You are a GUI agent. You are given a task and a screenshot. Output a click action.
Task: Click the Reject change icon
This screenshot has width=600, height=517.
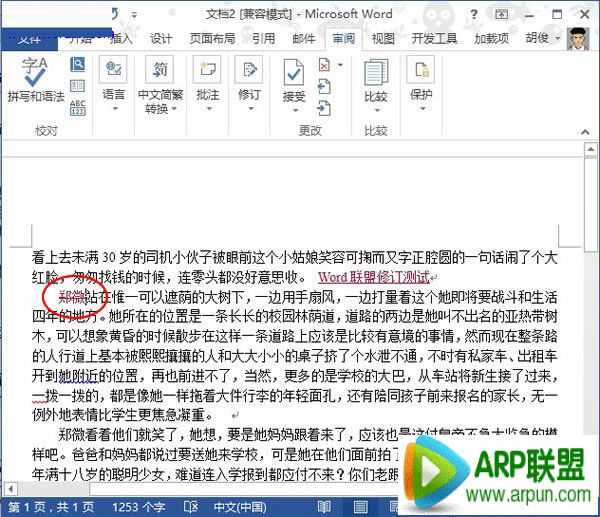pyautogui.click(x=324, y=65)
